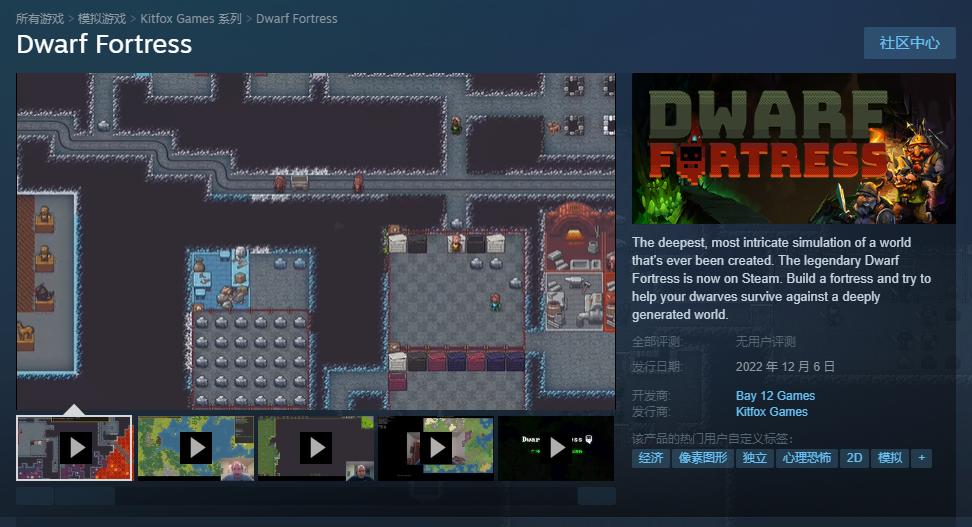The width and height of the screenshot is (972, 527).
Task: Play the second video with world map
Action: [195, 447]
